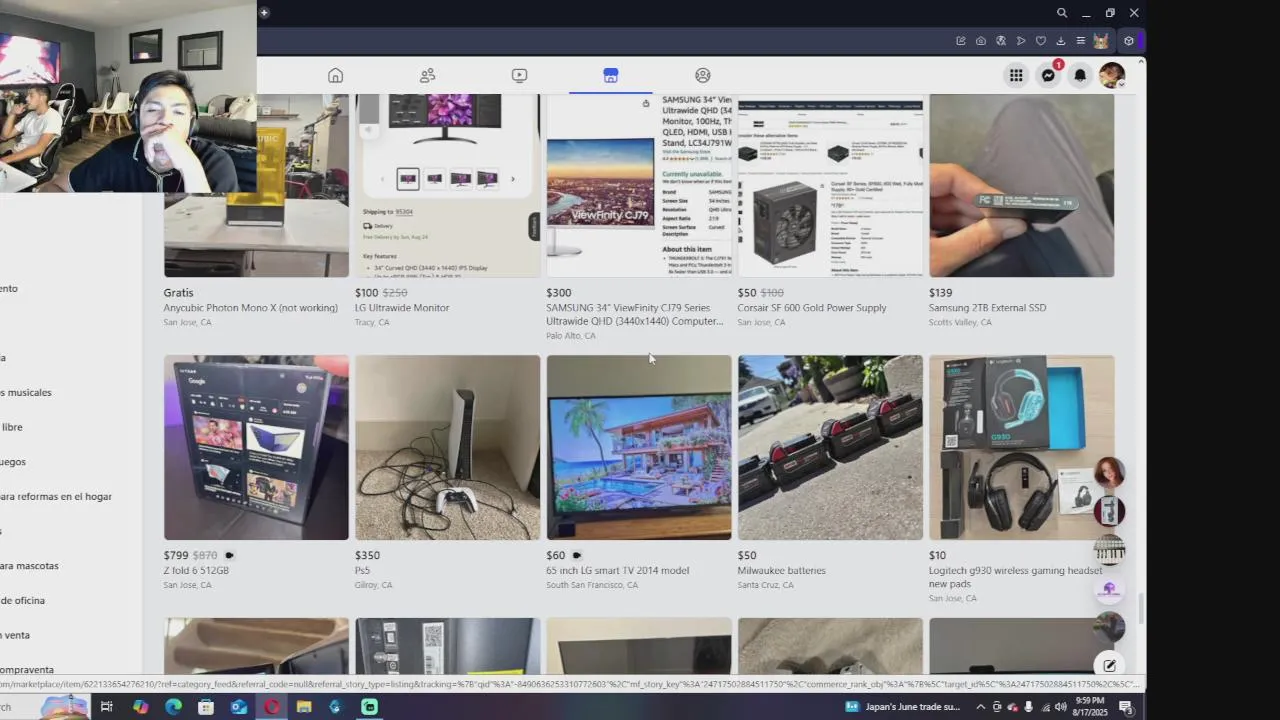
Task: Open browser easy setup sliders icon
Action: coord(1081,41)
